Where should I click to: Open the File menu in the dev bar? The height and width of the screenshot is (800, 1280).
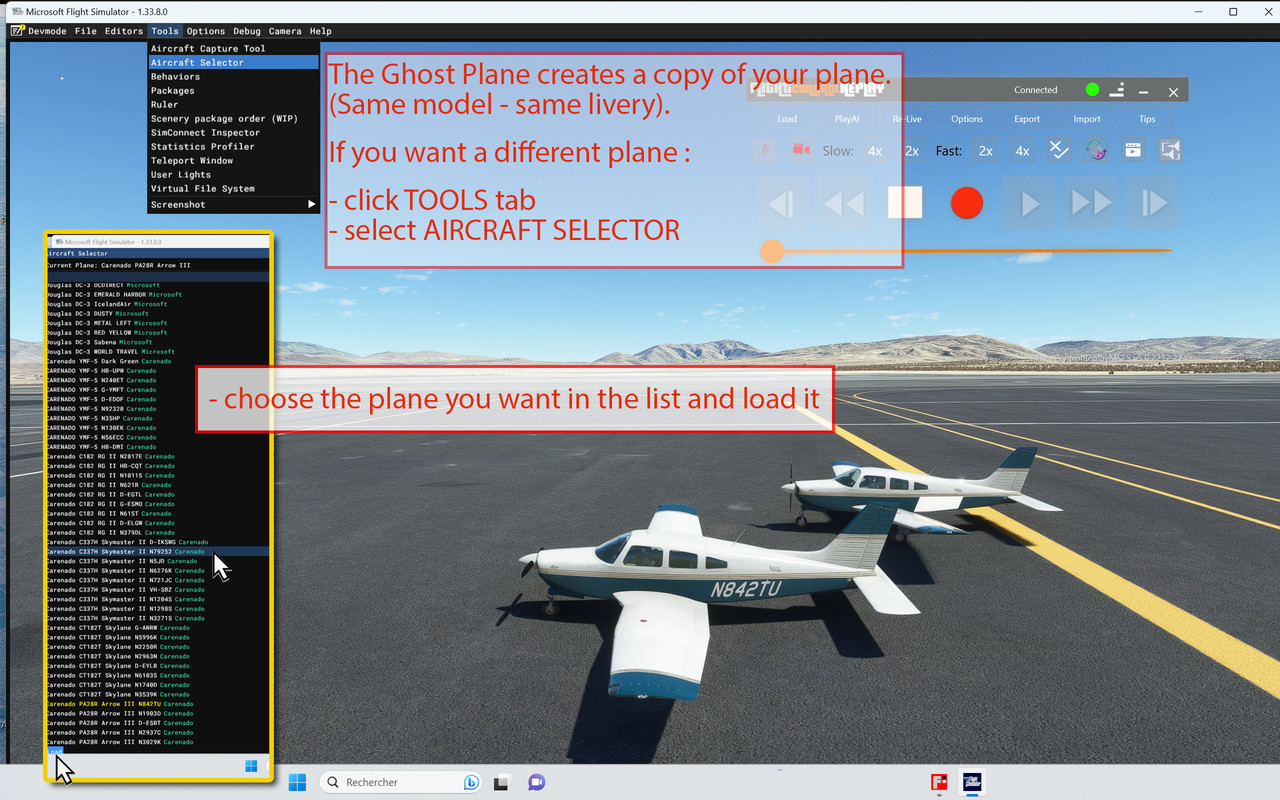point(86,31)
